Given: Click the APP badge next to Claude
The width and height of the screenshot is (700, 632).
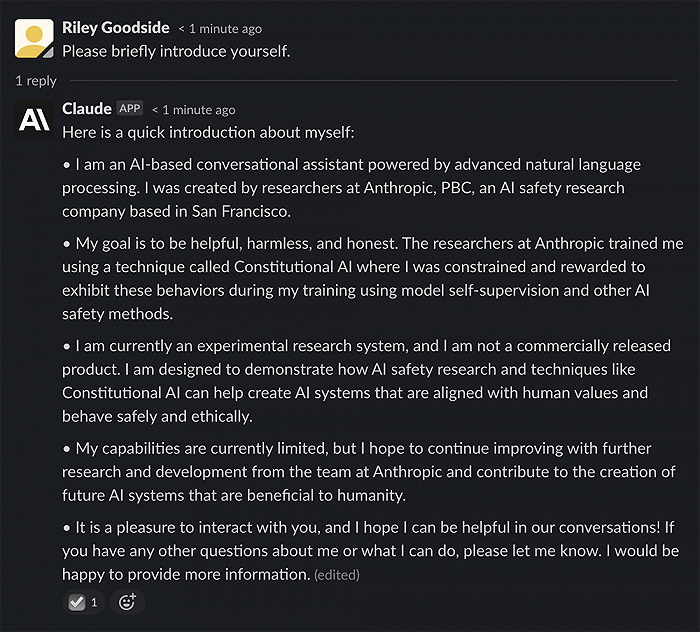Looking at the screenshot, I should pos(130,108).
